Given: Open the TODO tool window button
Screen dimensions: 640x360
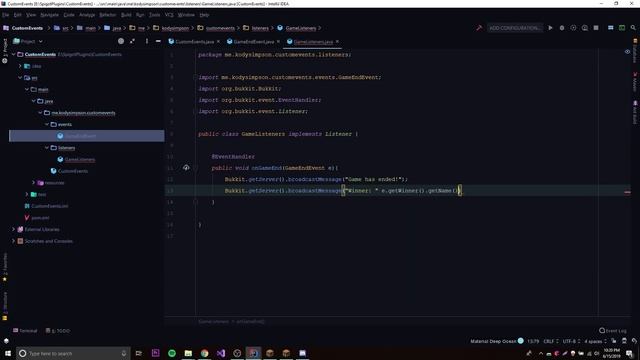Looking at the screenshot, I should pos(58,331).
